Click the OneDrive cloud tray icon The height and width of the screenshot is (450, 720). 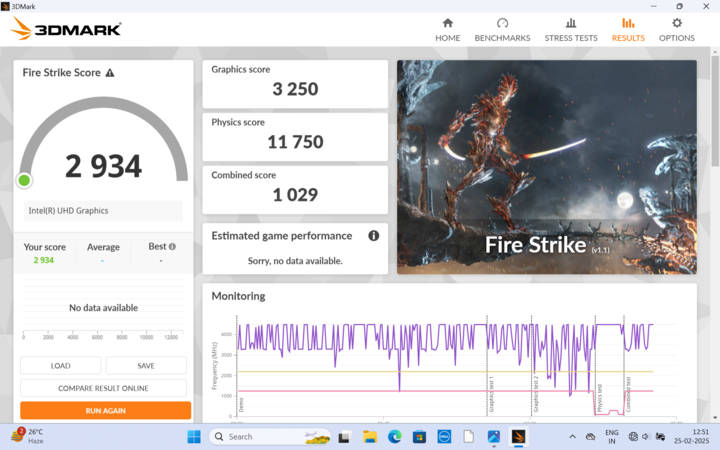(591, 437)
